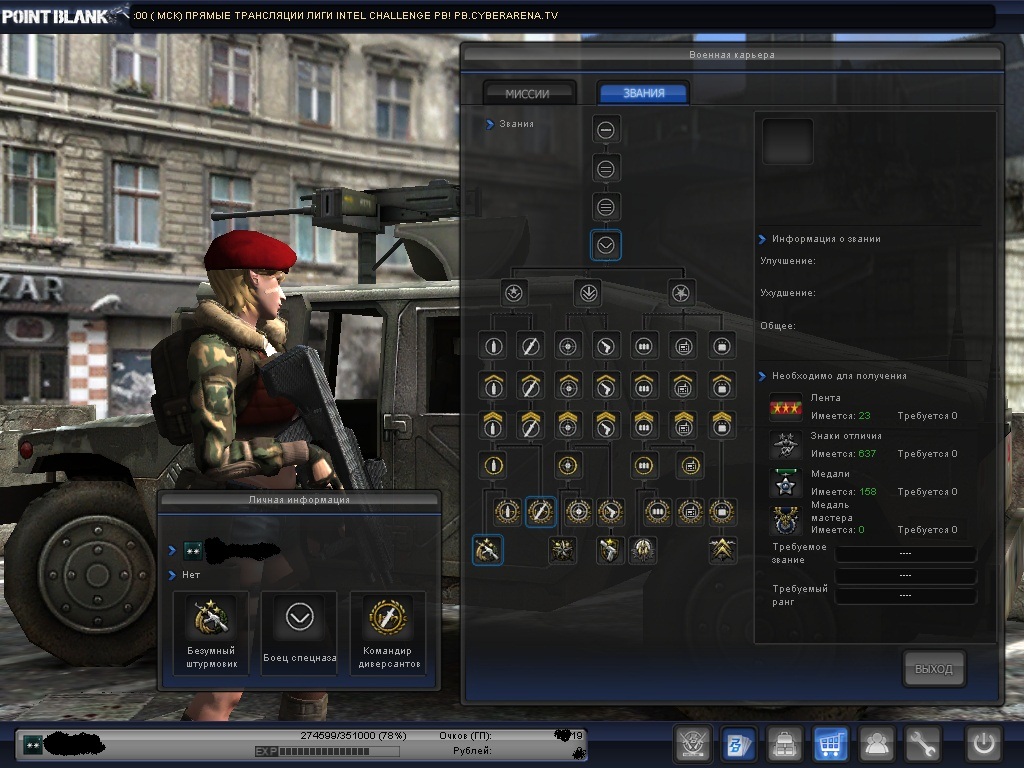
Task: Select laurel-wreath crosshair rank icon
Action: click(578, 511)
